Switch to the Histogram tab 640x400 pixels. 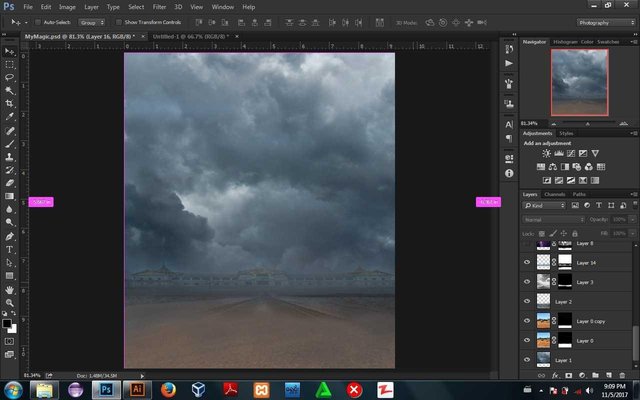[x=565, y=42]
